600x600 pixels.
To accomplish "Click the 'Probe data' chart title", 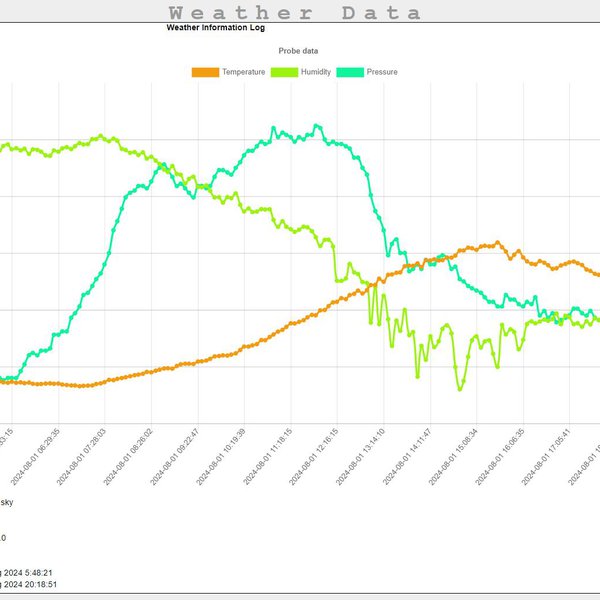I will click(299, 50).
